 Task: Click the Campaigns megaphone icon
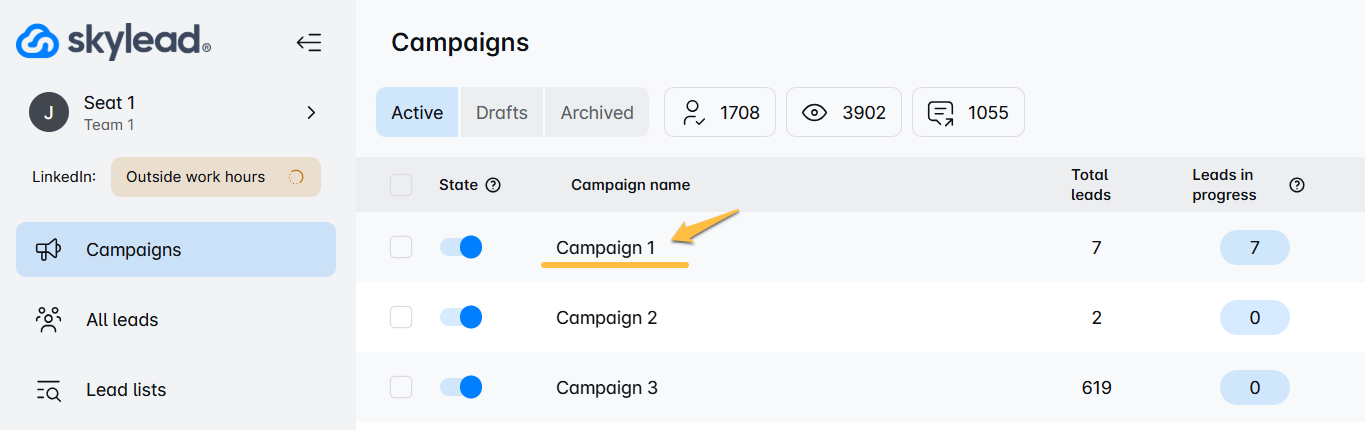[49, 250]
